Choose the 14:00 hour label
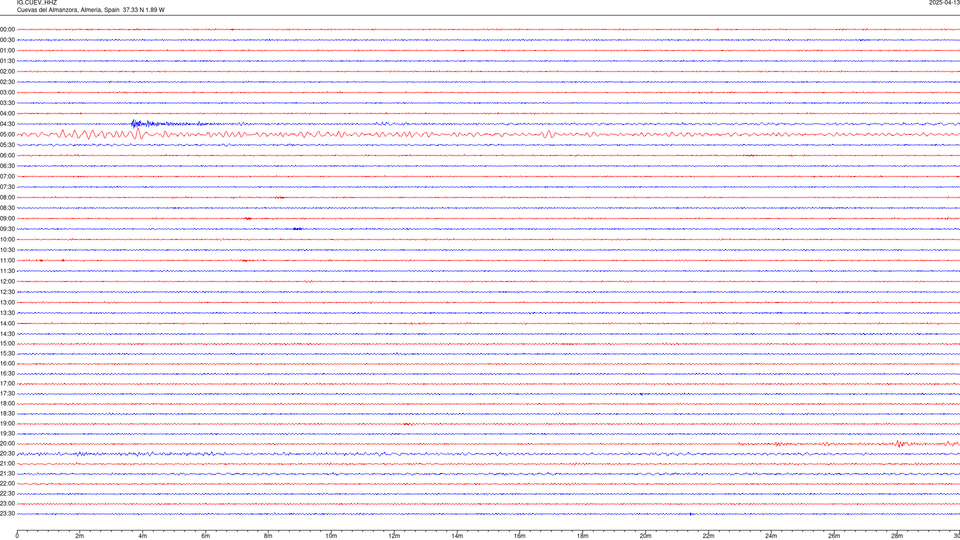 7,323
